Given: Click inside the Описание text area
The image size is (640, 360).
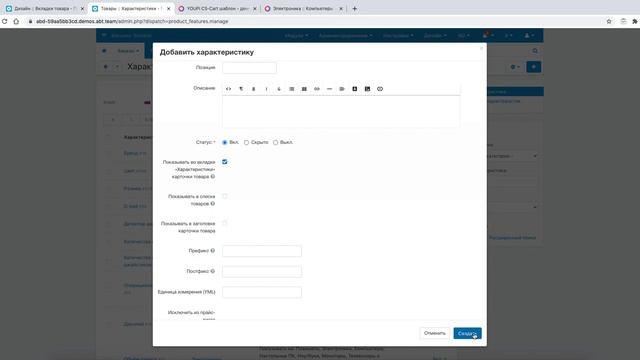Looking at the screenshot, I should click(x=341, y=111).
